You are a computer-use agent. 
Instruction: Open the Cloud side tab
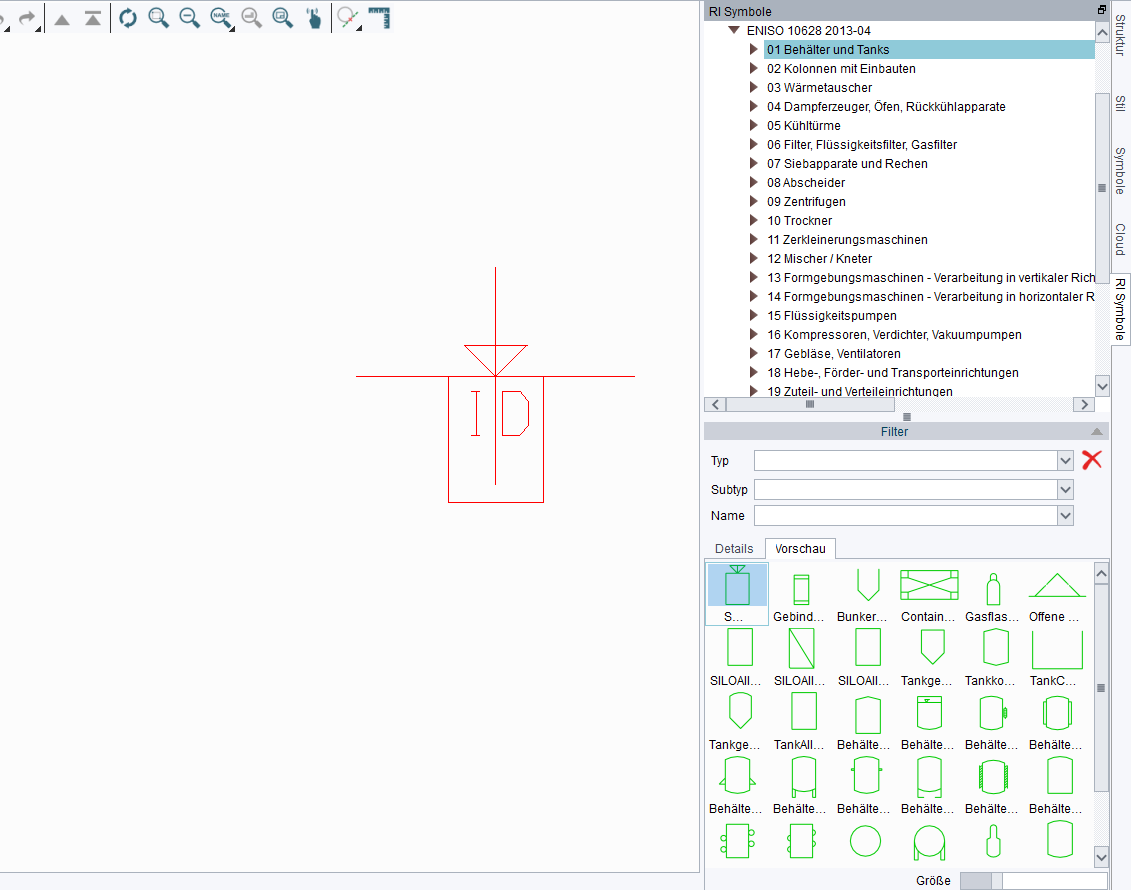[x=1120, y=239]
